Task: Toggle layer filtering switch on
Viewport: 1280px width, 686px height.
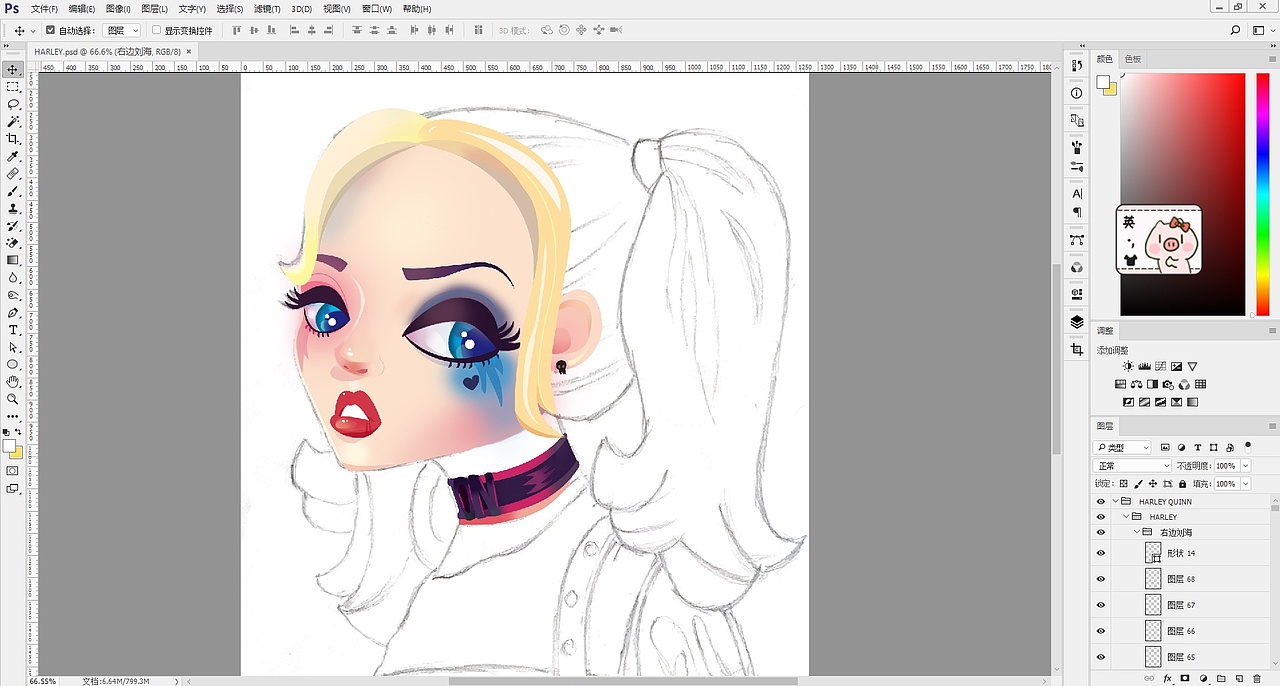Action: [x=1248, y=446]
